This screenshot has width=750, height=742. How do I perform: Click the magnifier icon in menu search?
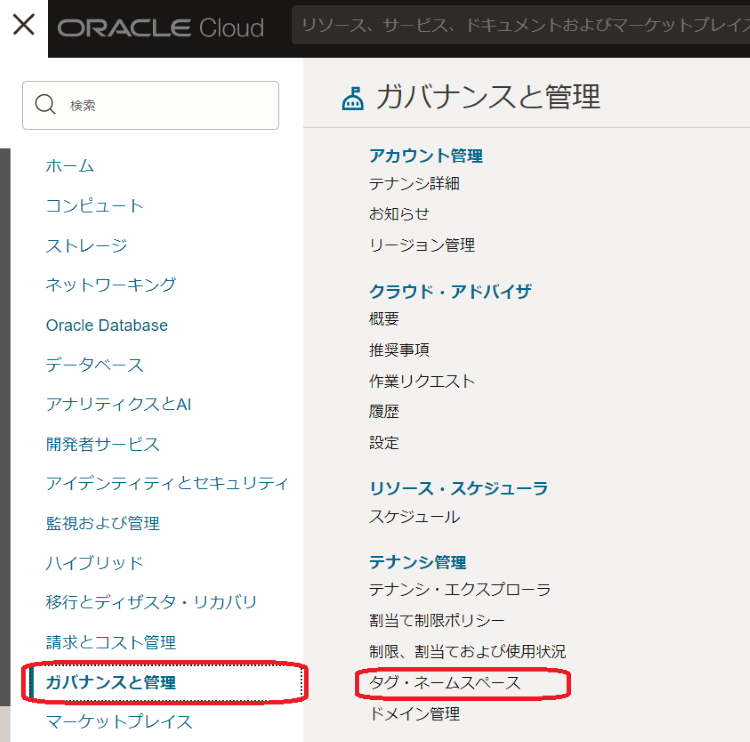point(45,105)
